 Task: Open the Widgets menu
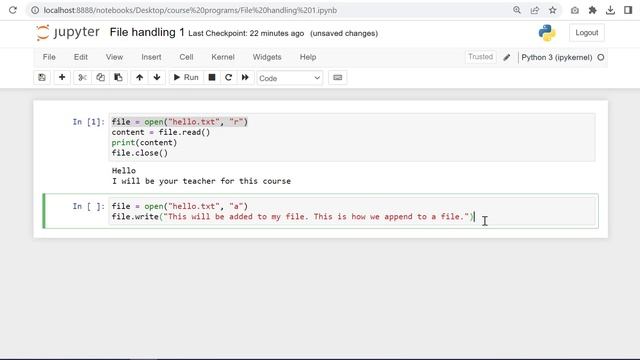coord(267,57)
